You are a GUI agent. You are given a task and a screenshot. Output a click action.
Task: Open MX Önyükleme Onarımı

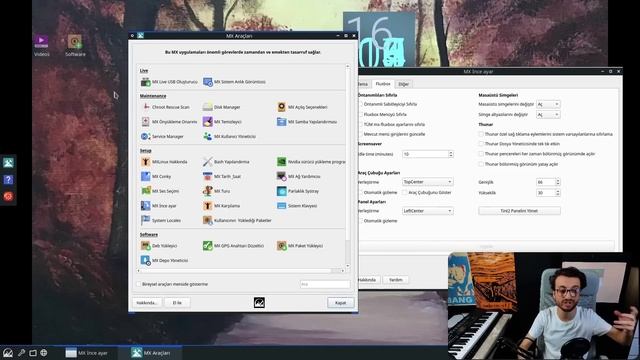pyautogui.click(x=169, y=122)
